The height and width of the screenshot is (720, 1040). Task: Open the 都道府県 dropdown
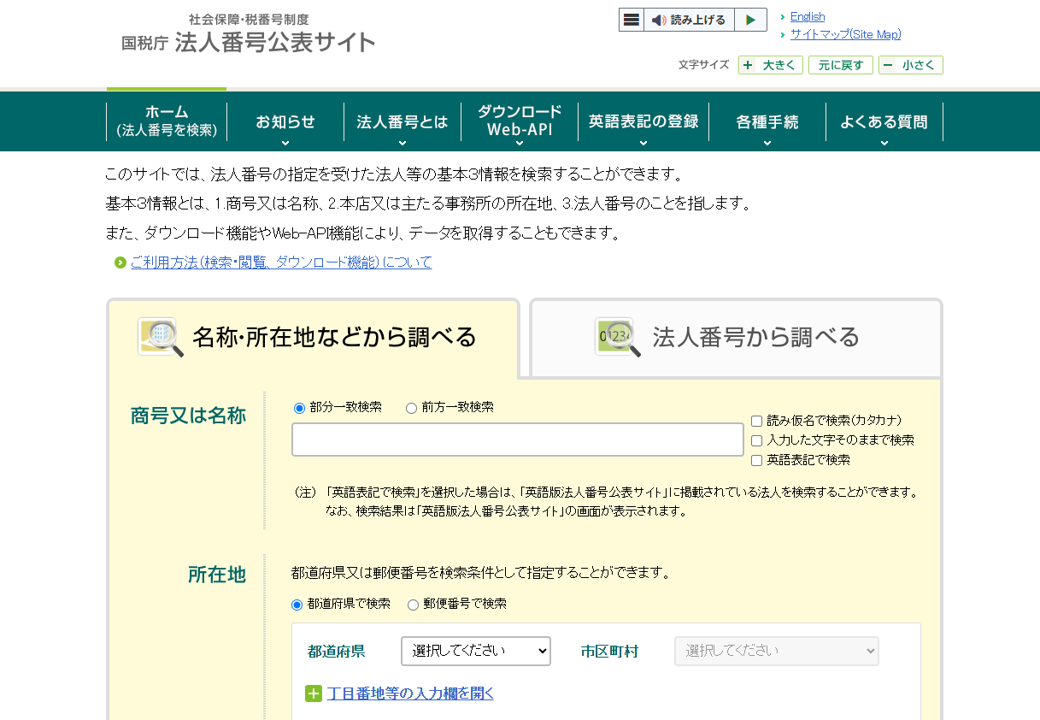tap(476, 651)
